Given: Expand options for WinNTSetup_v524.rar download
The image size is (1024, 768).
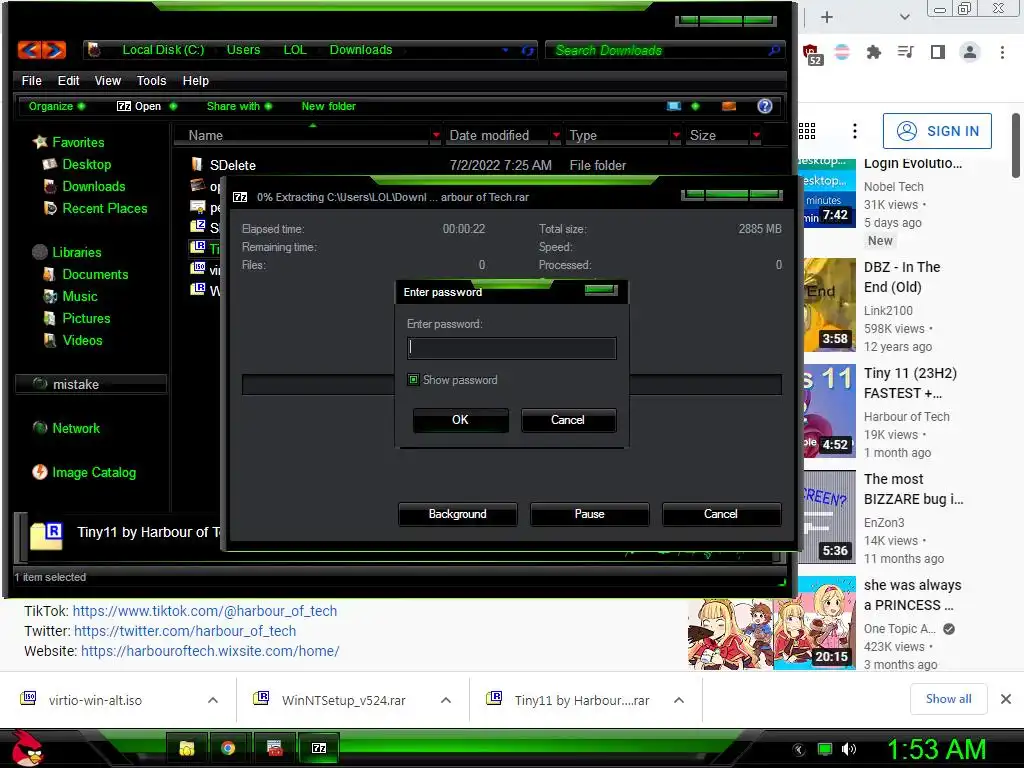Looking at the screenshot, I should click(x=446, y=700).
